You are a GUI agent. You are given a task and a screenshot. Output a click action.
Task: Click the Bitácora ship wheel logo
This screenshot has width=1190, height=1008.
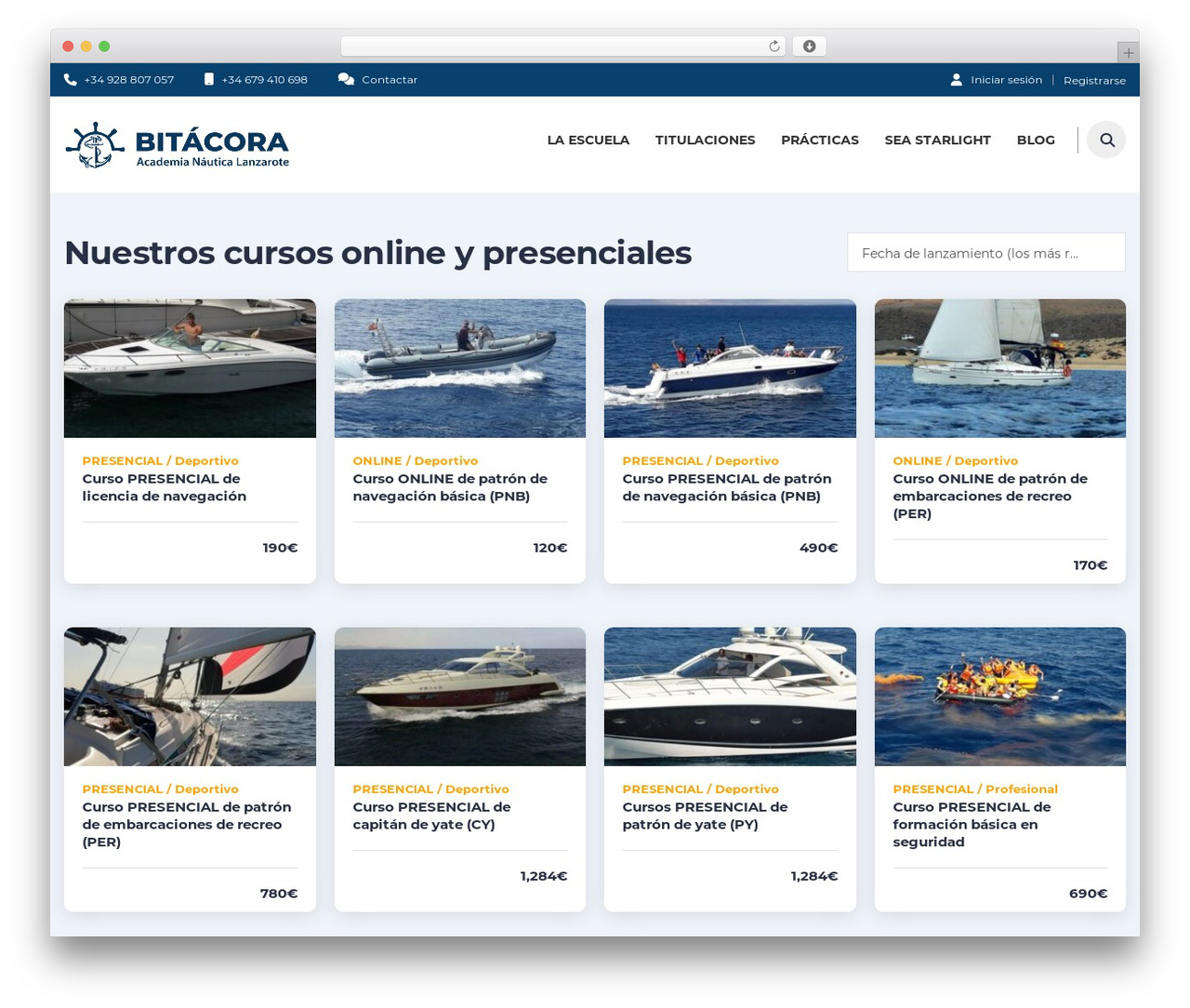(x=95, y=145)
